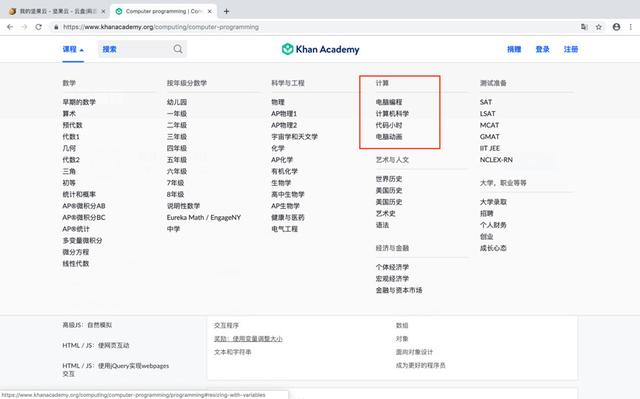Open the 按年级分数学 category heading
The height and width of the screenshot is (399, 640).
point(187,83)
